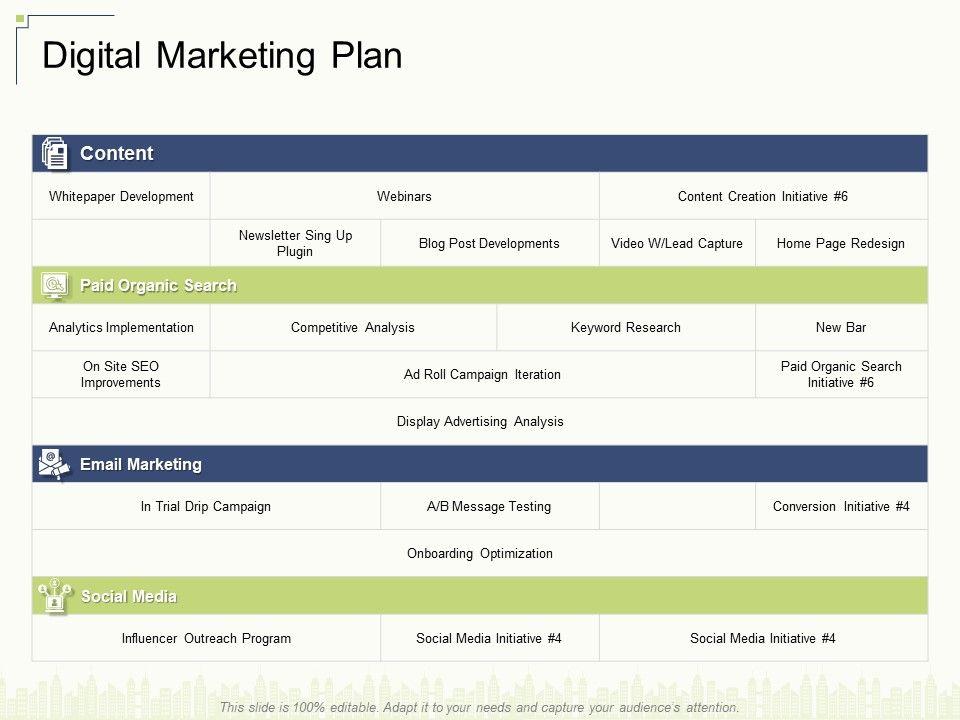Click the Email Marketing envelope icon

tap(55, 465)
